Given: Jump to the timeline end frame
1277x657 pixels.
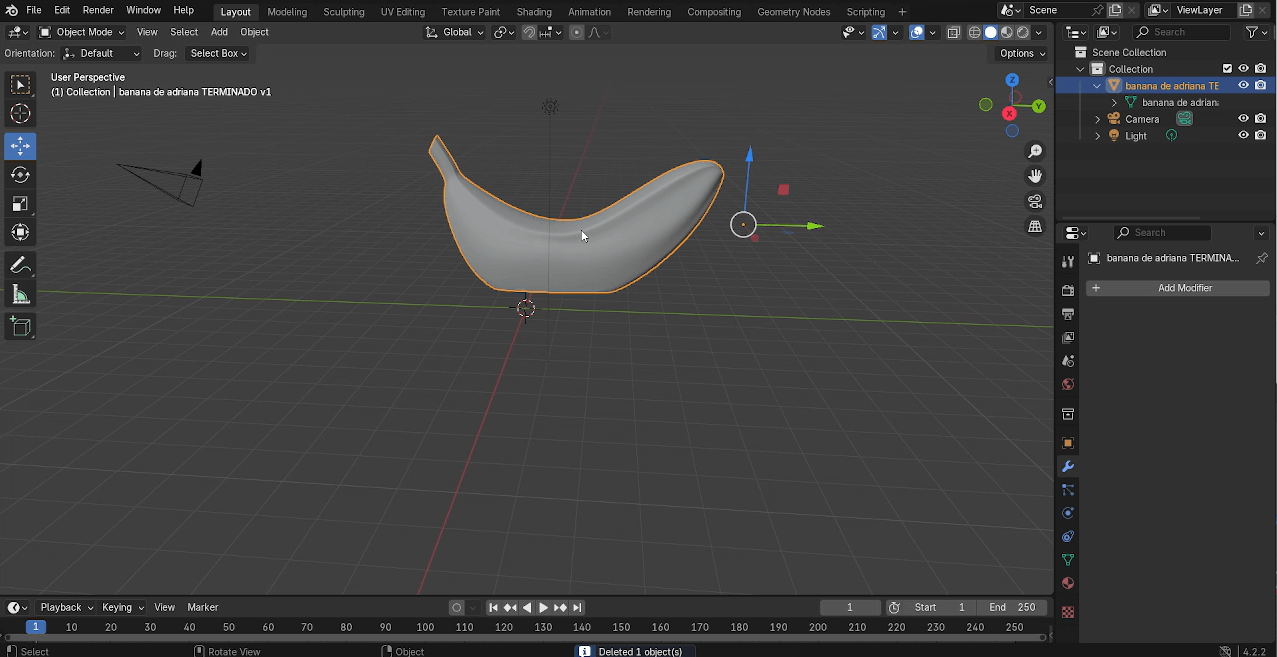Looking at the screenshot, I should coord(577,607).
